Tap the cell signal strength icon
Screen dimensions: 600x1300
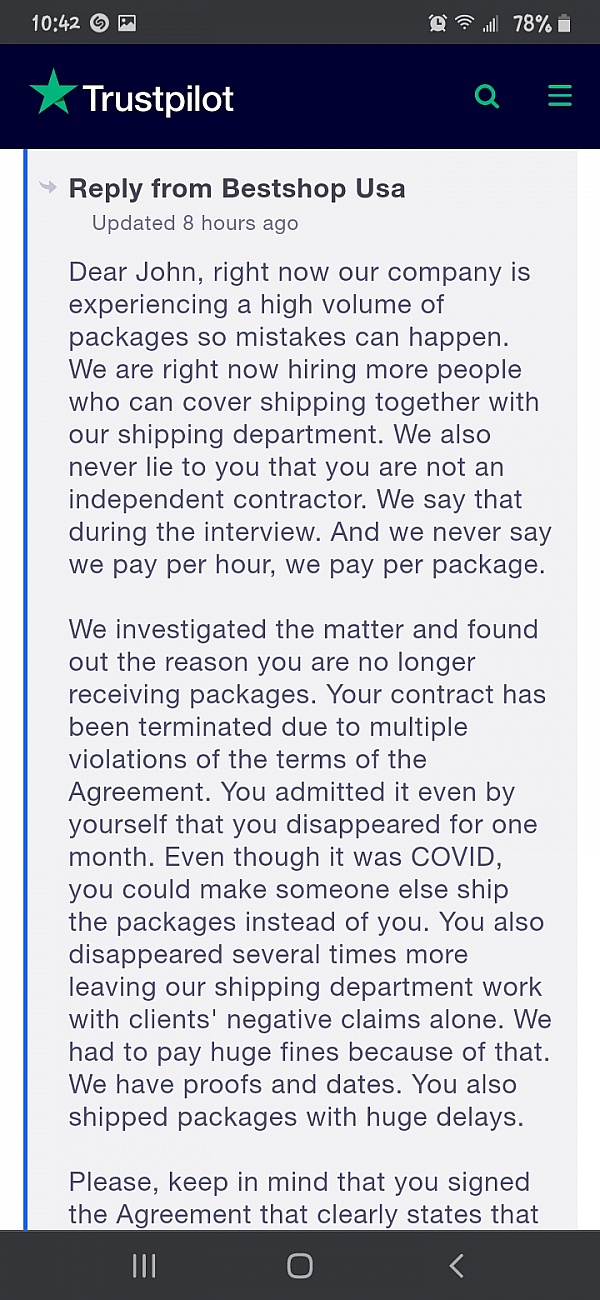(490, 22)
